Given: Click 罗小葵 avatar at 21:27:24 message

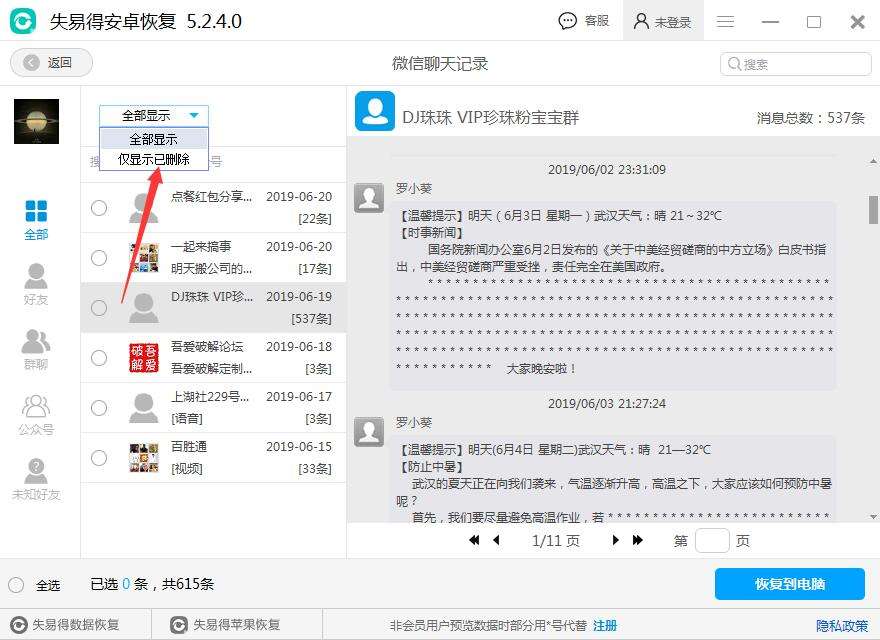Looking at the screenshot, I should click(369, 432).
